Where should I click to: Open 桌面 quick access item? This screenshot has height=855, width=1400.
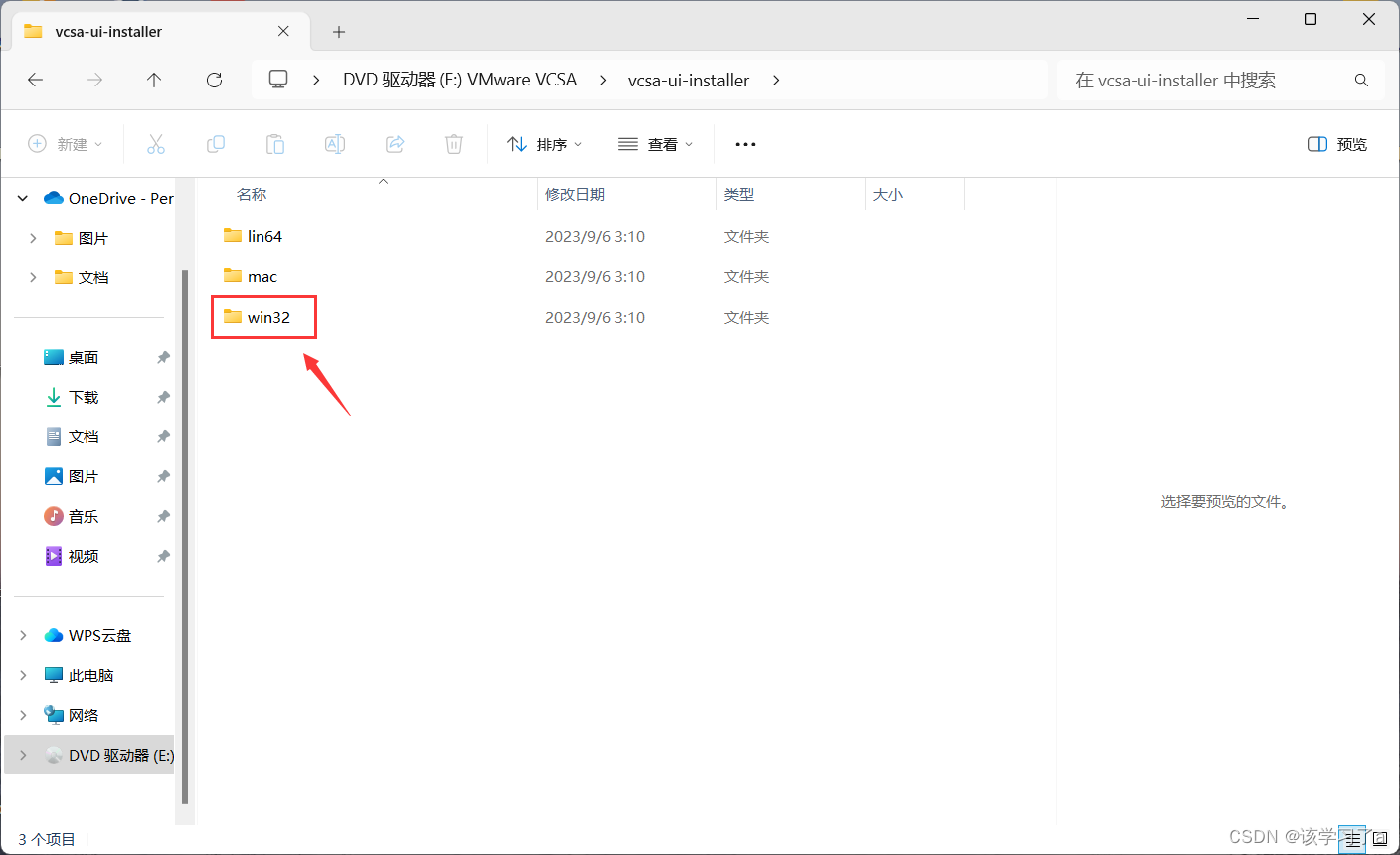click(x=72, y=357)
